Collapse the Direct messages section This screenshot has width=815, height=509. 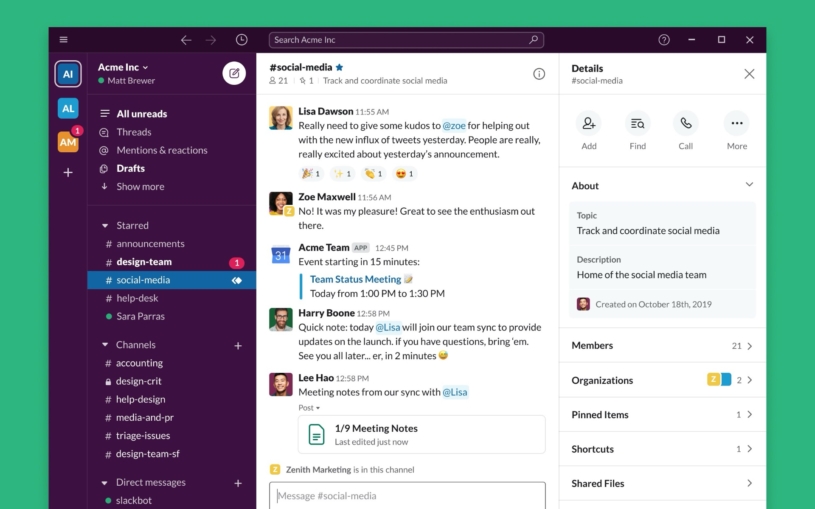coord(105,482)
